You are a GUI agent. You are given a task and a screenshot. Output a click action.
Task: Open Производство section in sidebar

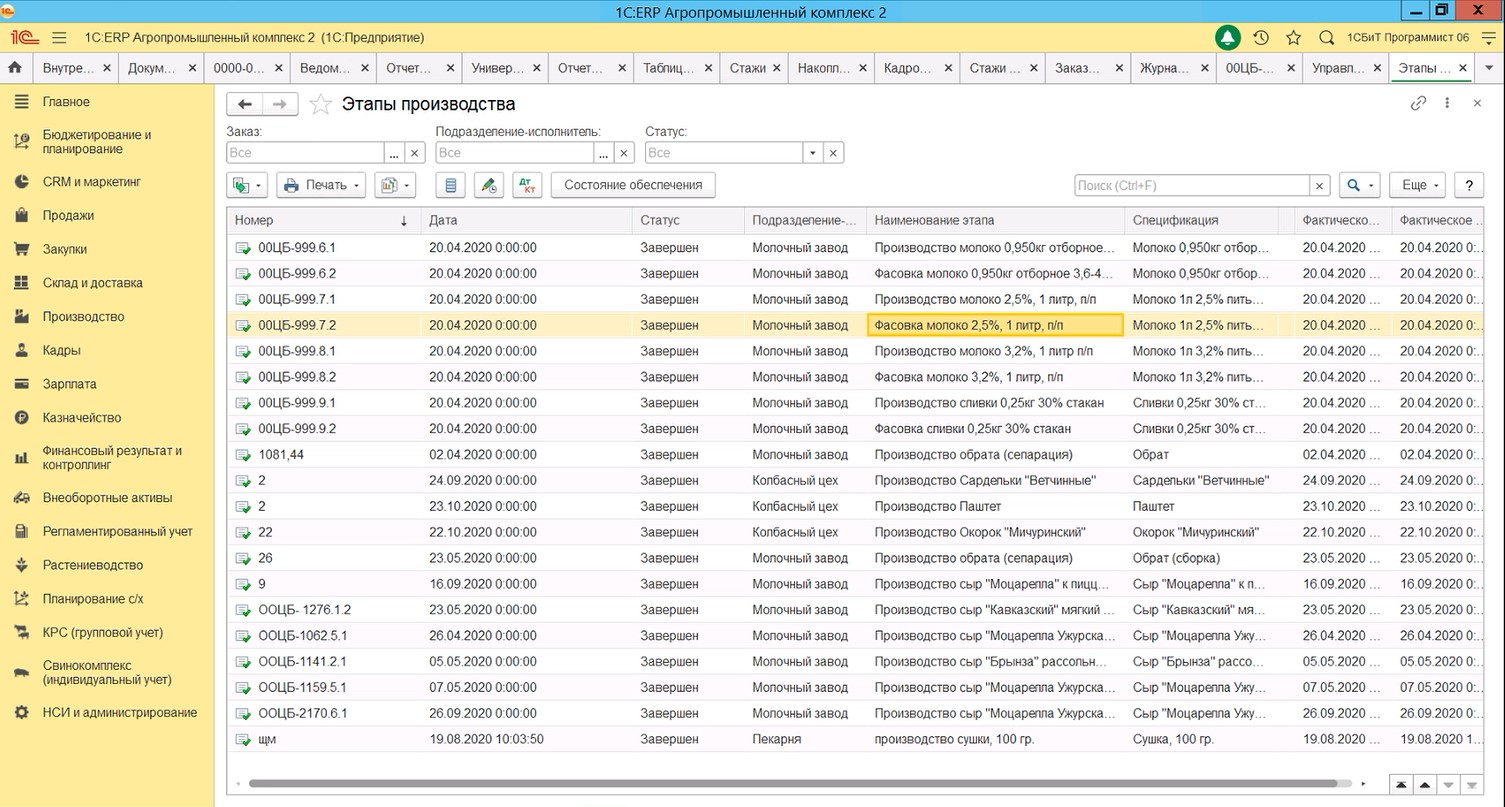(83, 316)
